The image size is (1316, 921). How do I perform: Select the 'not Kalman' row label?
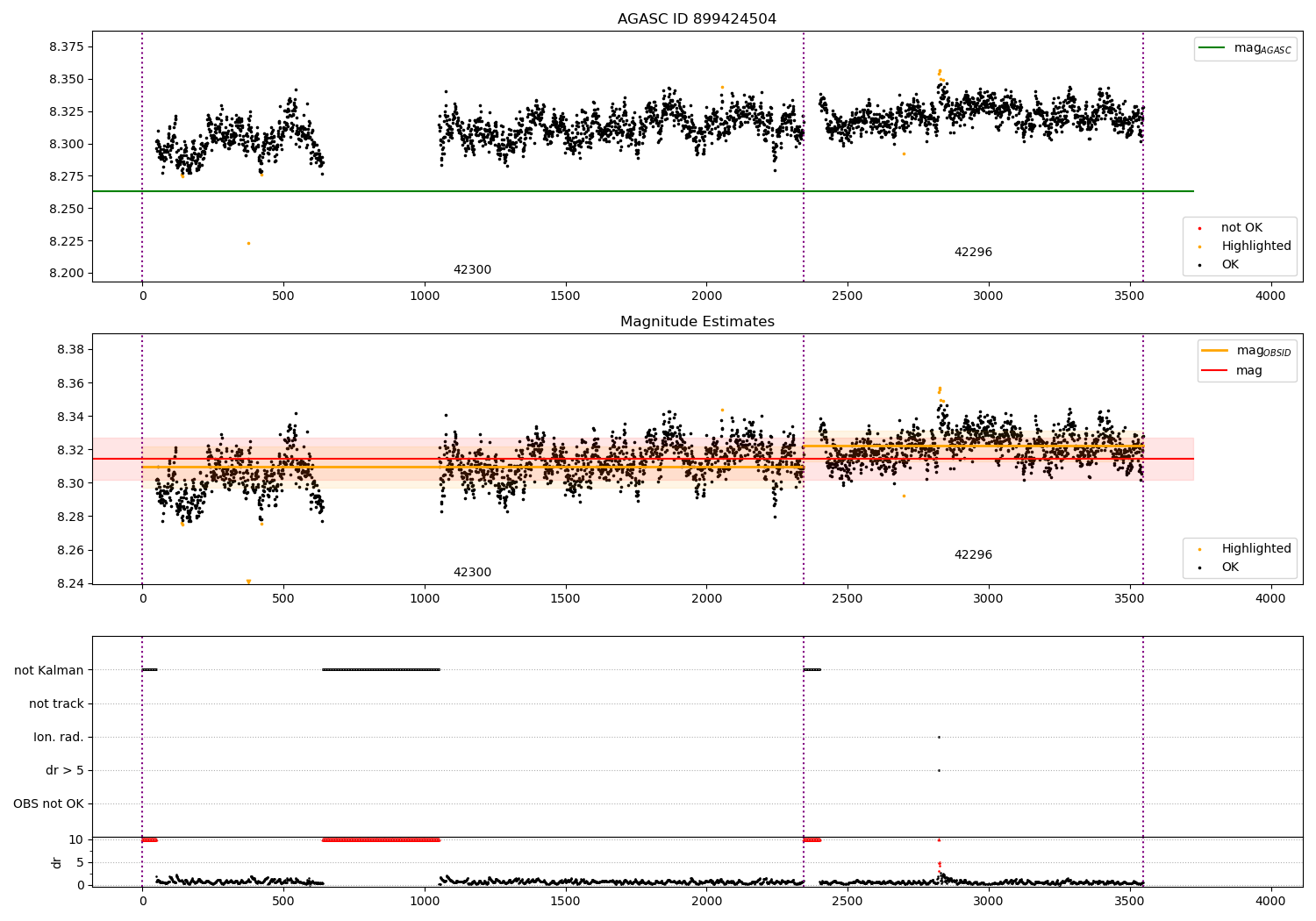(x=49, y=671)
